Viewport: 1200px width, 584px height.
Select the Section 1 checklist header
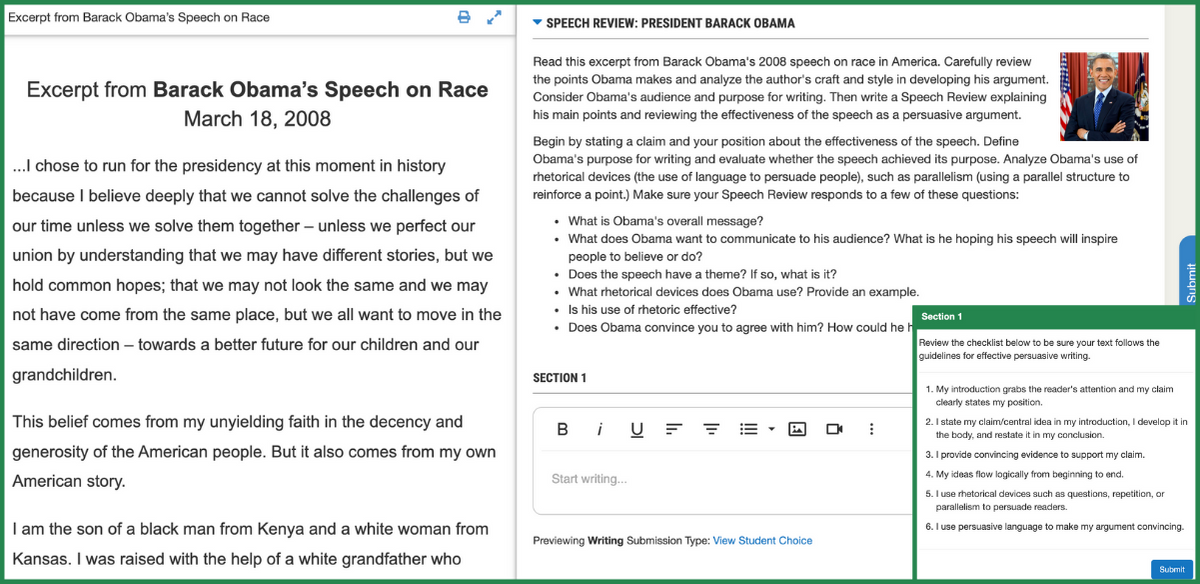click(1055, 316)
